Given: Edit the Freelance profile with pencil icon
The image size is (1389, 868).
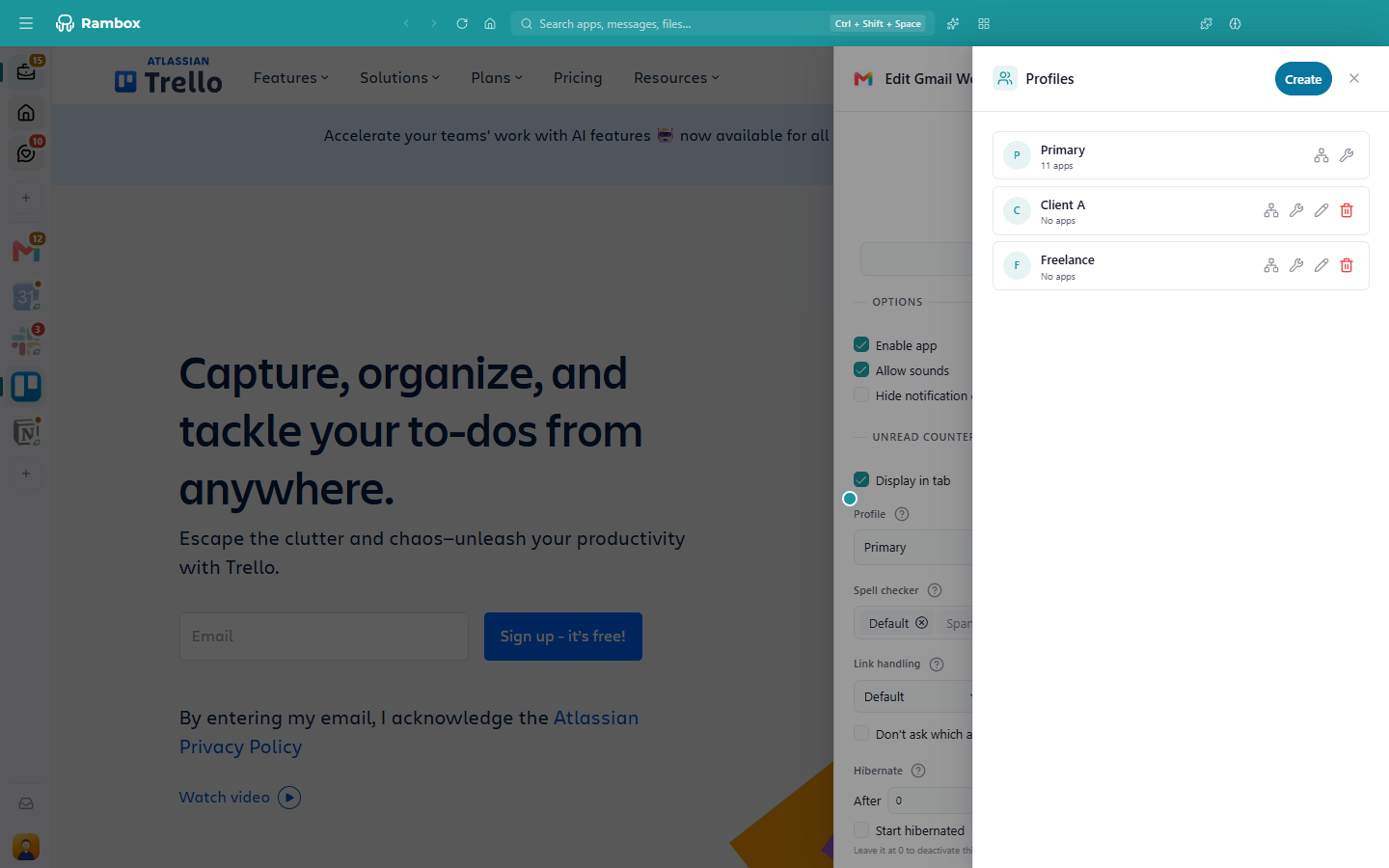Looking at the screenshot, I should [1321, 265].
